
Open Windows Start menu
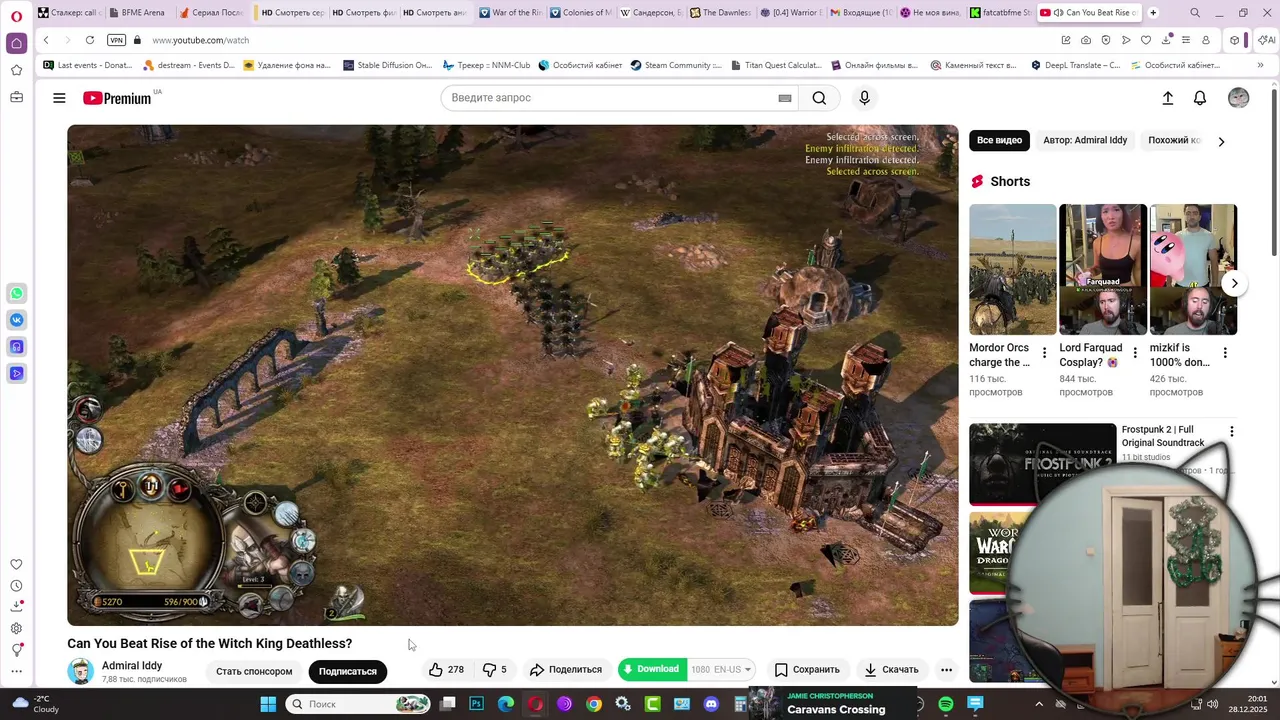coord(268,704)
